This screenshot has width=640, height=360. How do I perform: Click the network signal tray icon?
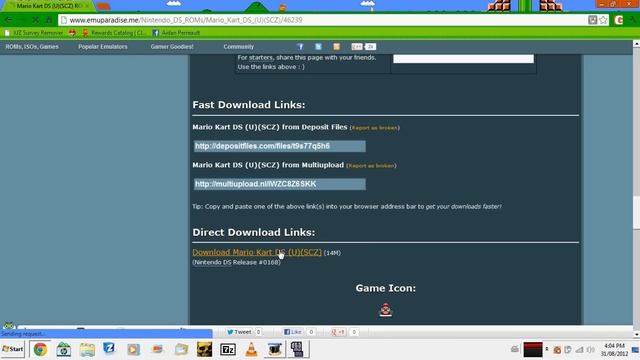click(x=580, y=350)
